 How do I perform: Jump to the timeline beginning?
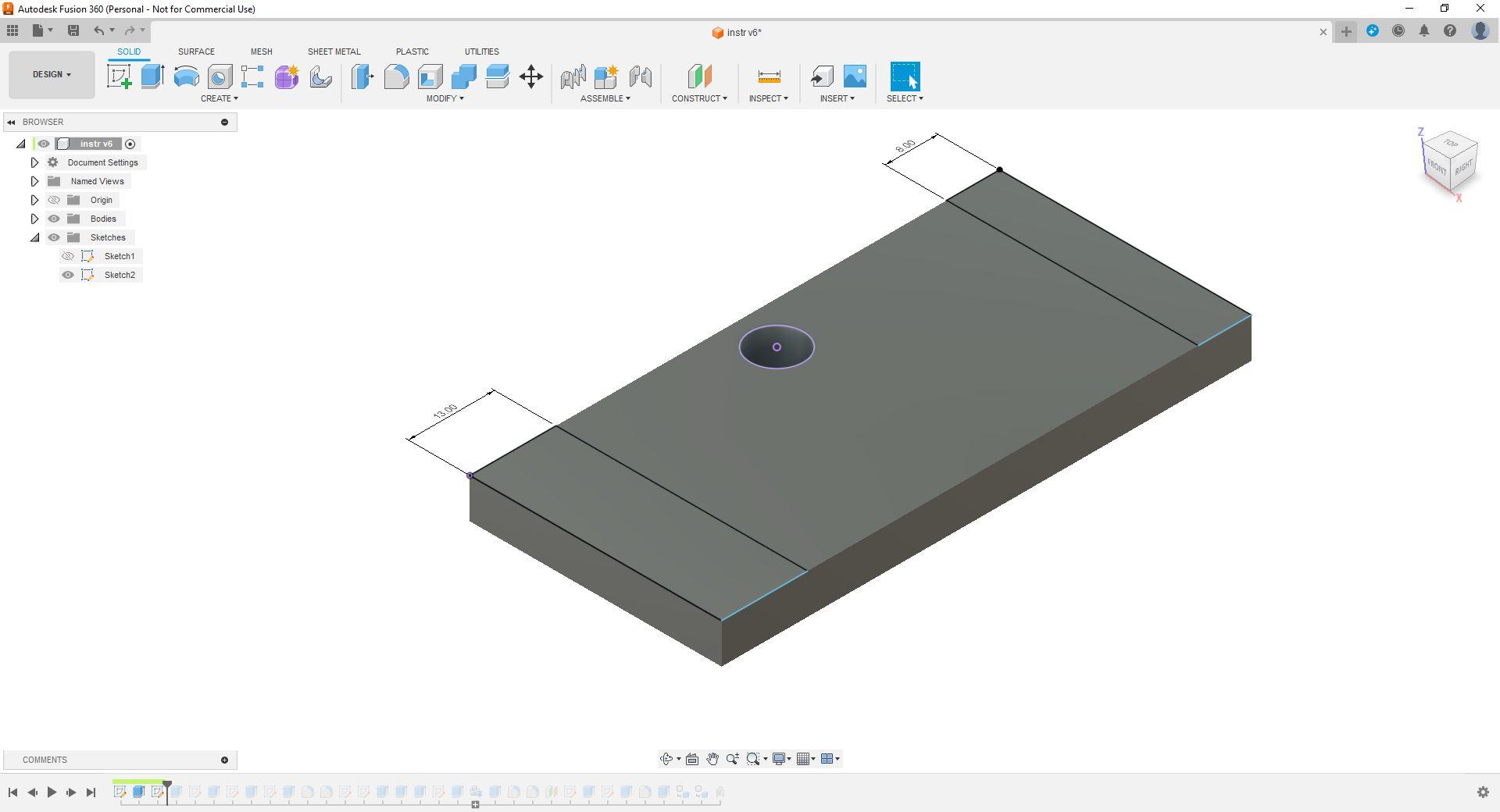[x=12, y=792]
